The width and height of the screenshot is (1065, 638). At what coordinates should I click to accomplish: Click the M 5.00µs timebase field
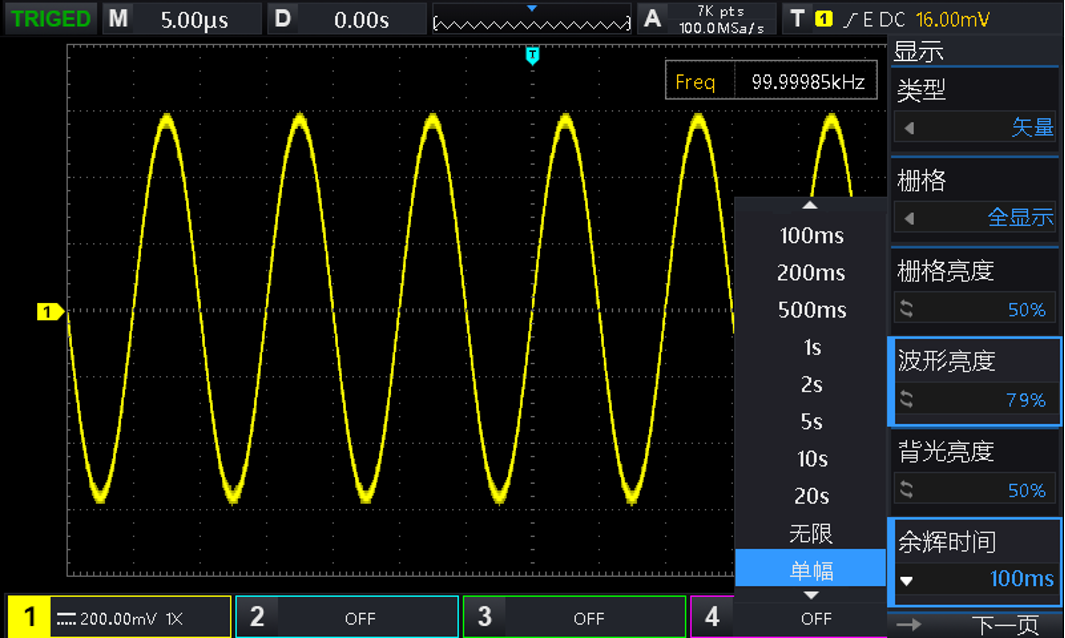pyautogui.click(x=183, y=19)
